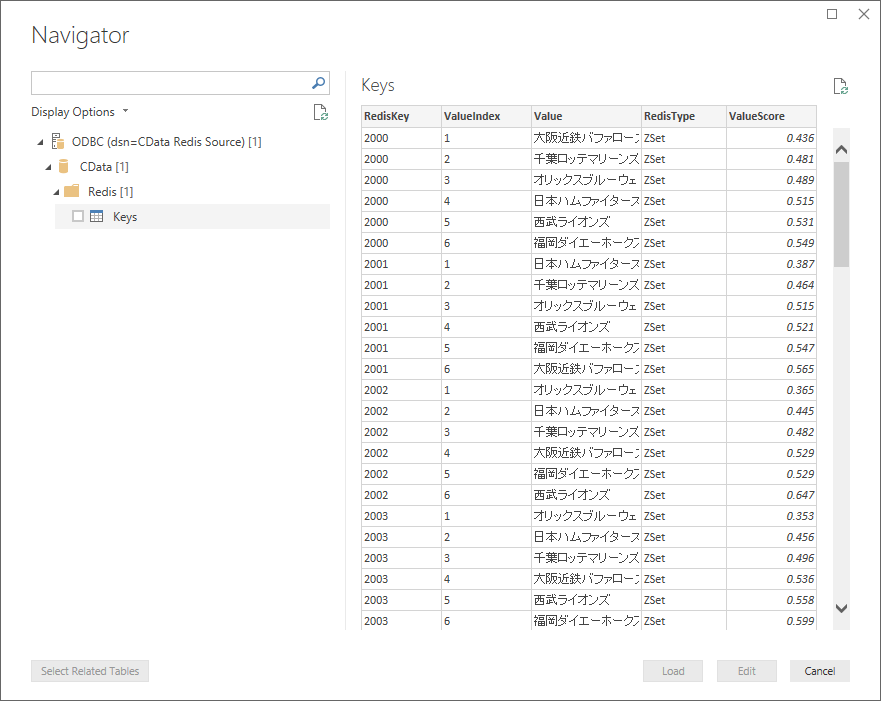
Task: Refresh the navigator tree using the left refresh icon
Action: 321,112
